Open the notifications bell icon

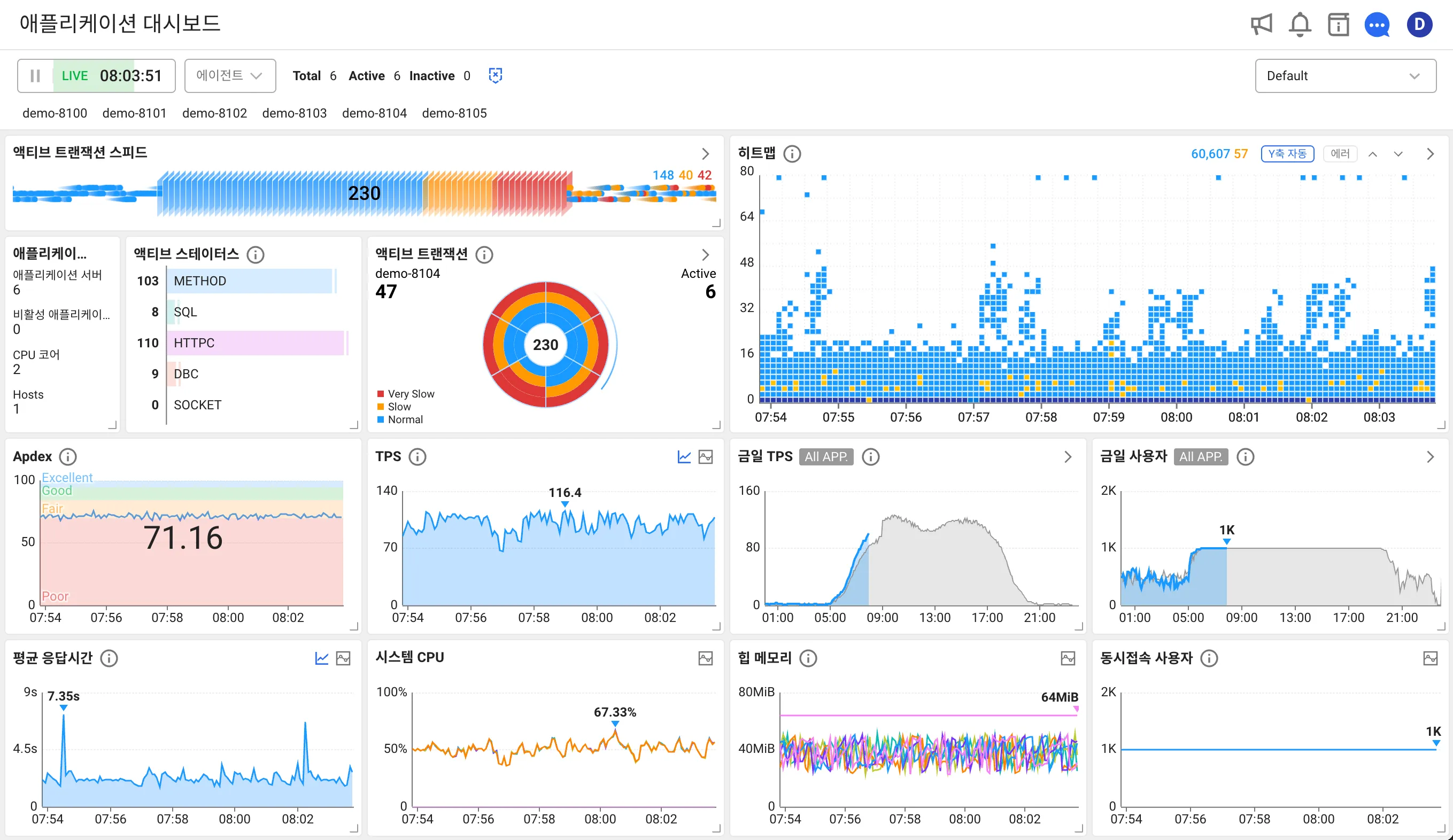pos(1300,24)
